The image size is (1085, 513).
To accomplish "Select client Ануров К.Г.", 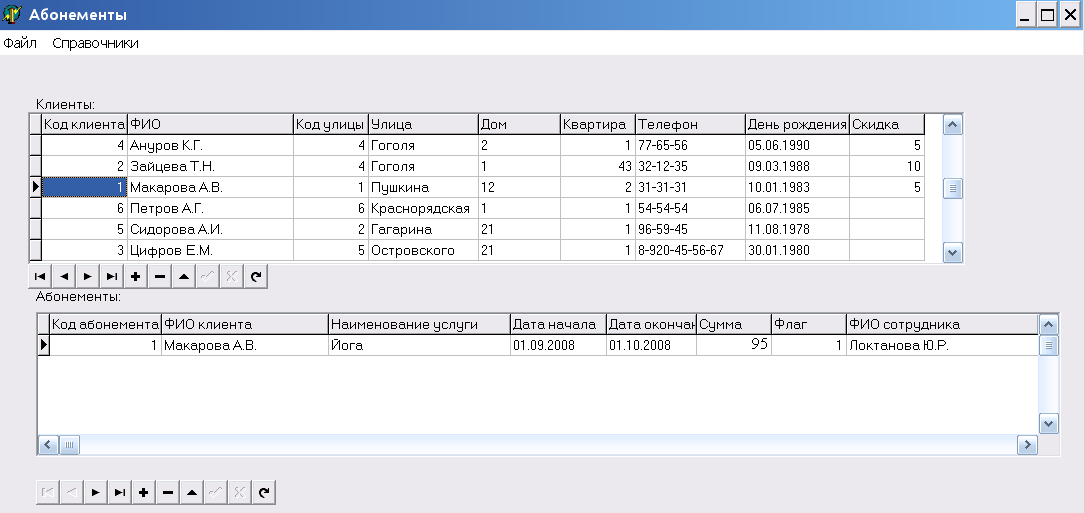I will (x=210, y=145).
